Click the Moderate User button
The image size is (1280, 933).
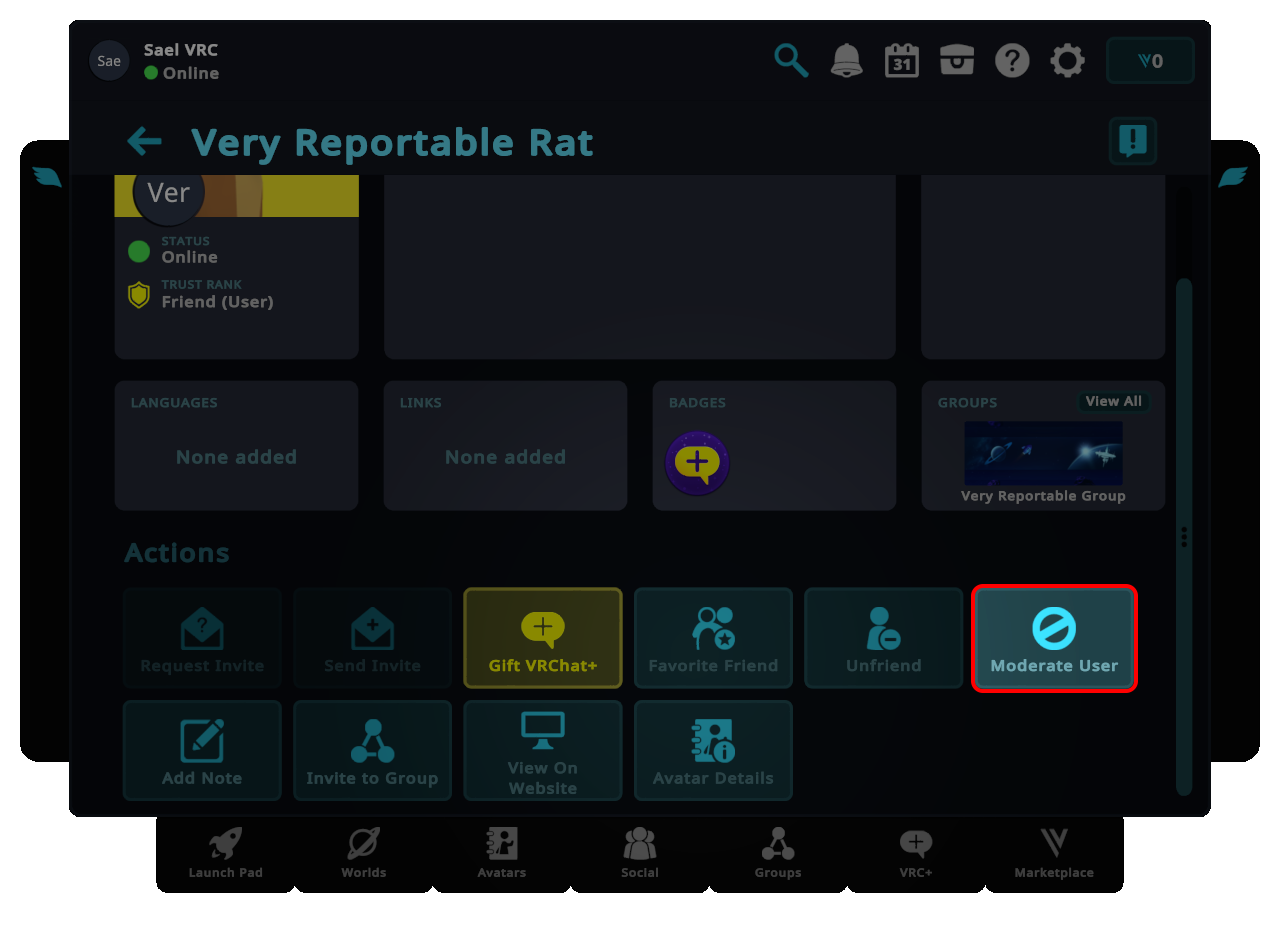tap(1054, 639)
